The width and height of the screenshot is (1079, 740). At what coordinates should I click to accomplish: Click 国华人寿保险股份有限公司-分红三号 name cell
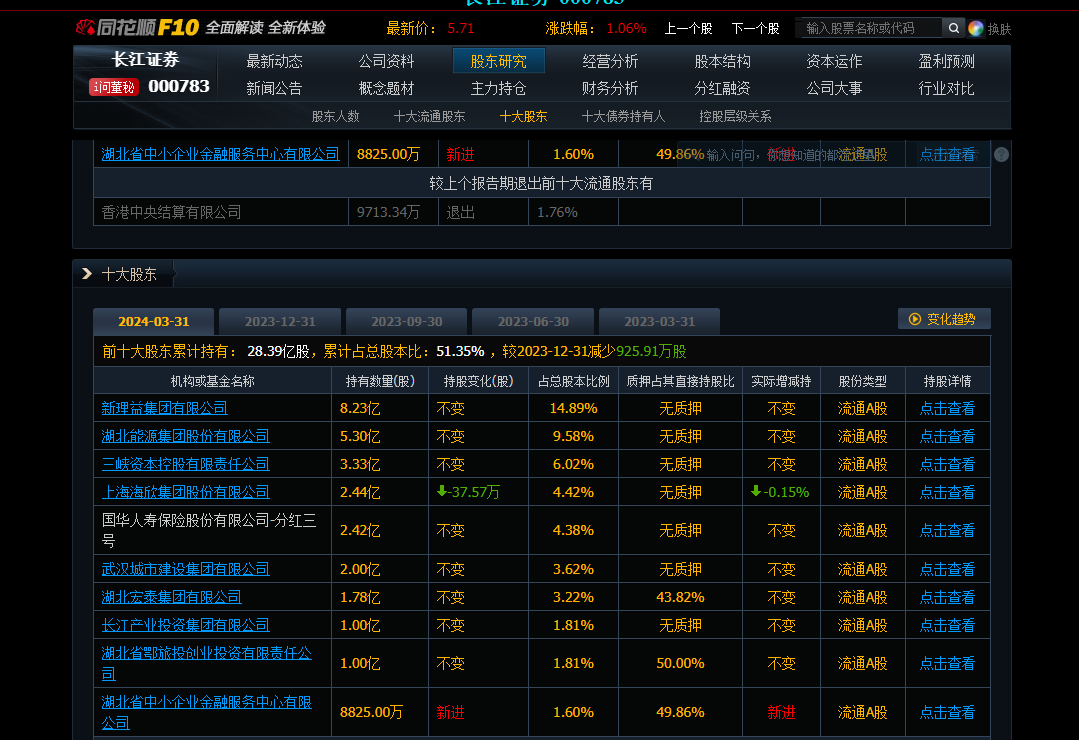[213, 530]
